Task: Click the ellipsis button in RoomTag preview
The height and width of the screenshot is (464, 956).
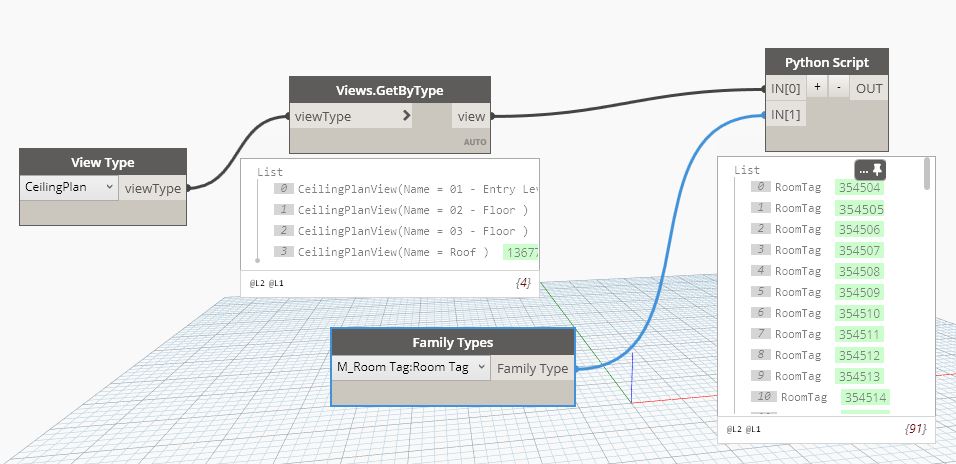Action: (x=864, y=171)
